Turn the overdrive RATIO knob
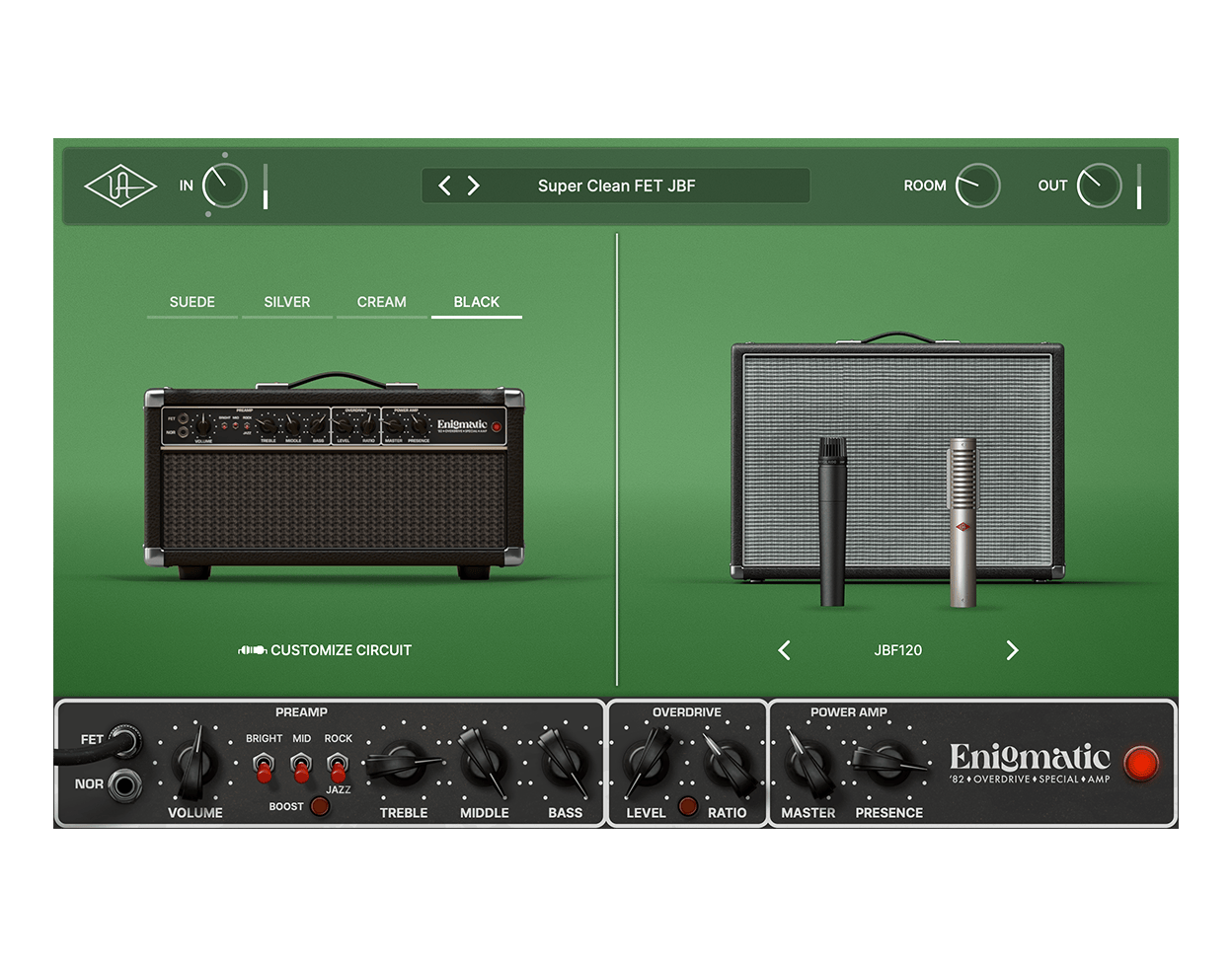 pos(729,764)
